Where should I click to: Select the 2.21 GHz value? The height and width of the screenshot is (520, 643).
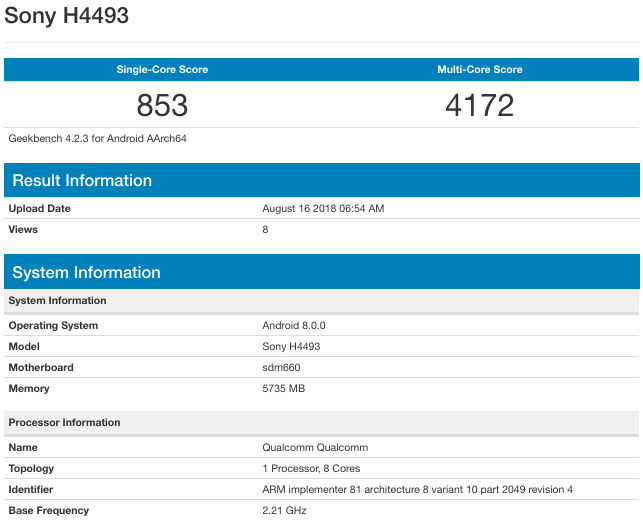(x=284, y=511)
